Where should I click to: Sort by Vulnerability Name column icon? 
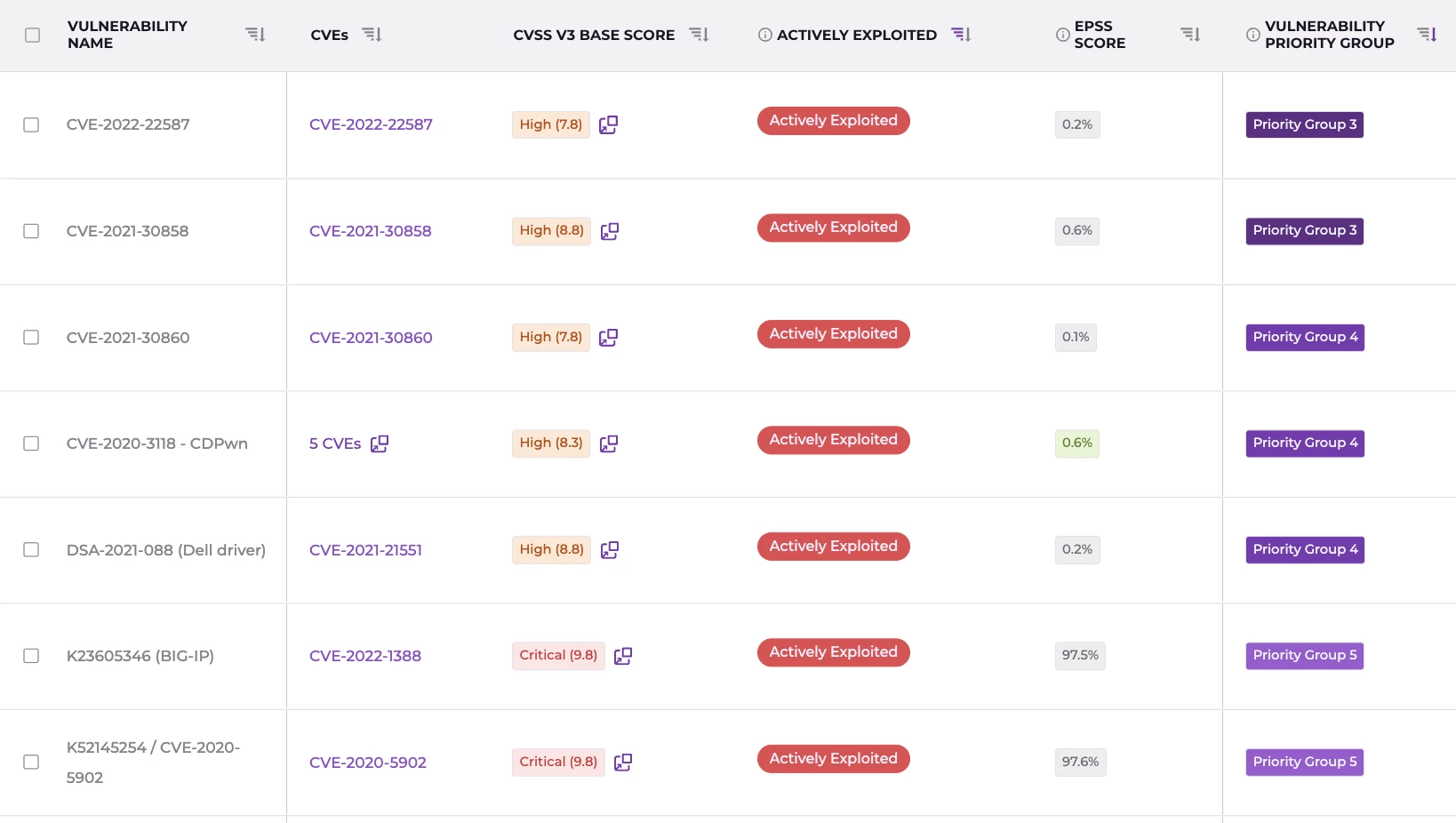255,35
